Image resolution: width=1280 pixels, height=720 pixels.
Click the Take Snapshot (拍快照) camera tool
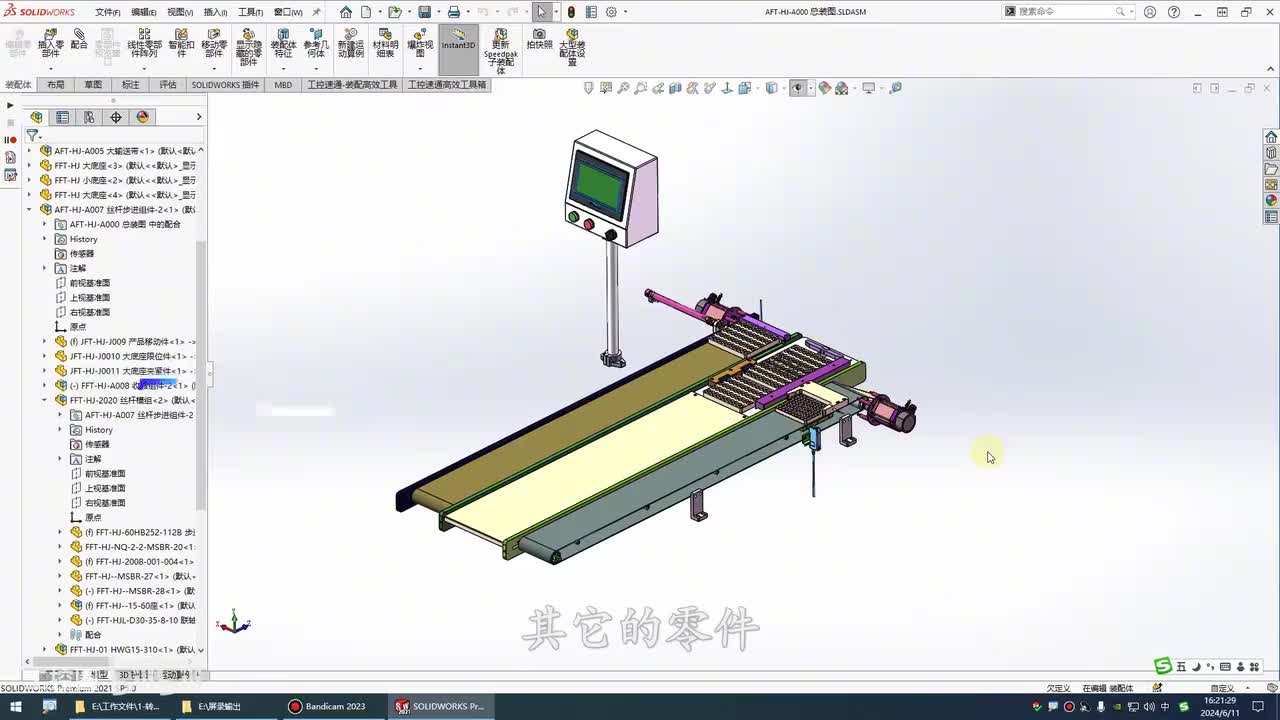[539, 40]
